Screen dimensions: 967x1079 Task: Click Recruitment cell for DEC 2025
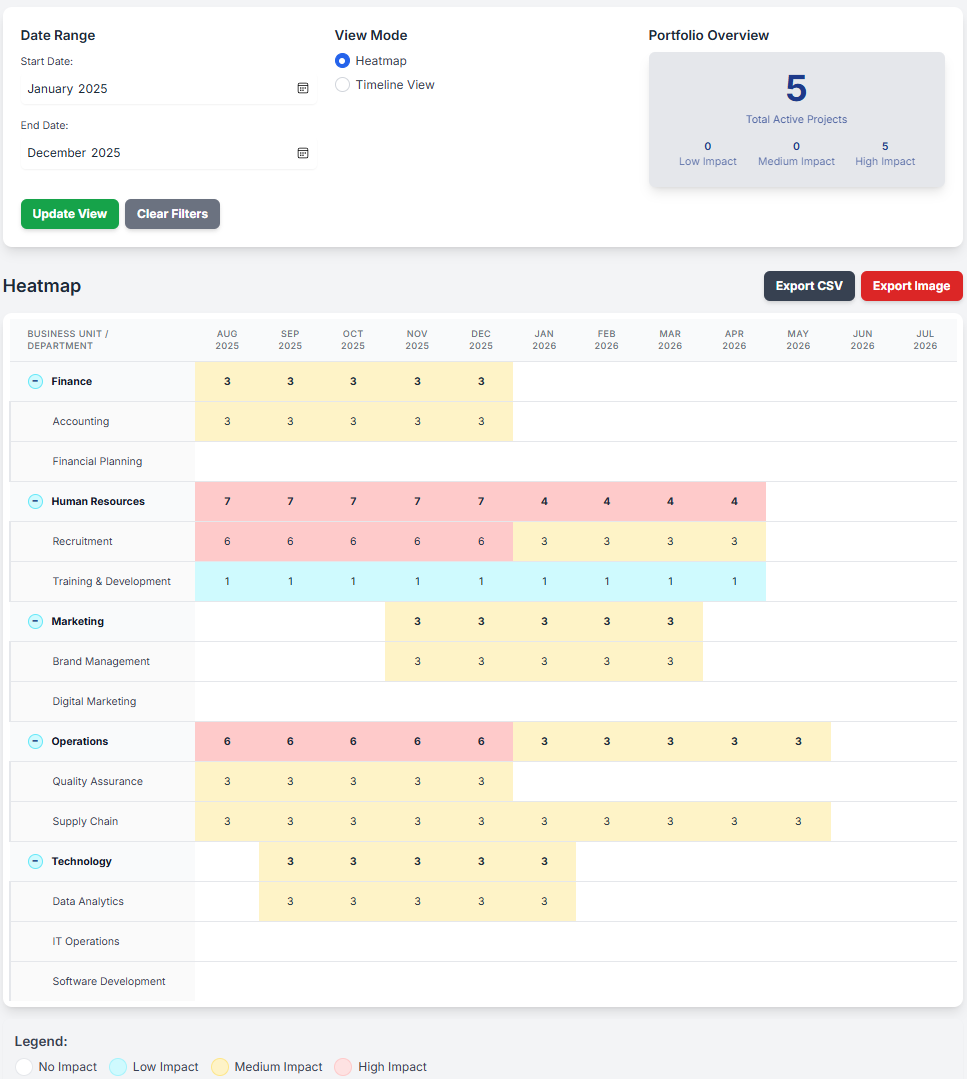[481, 542]
